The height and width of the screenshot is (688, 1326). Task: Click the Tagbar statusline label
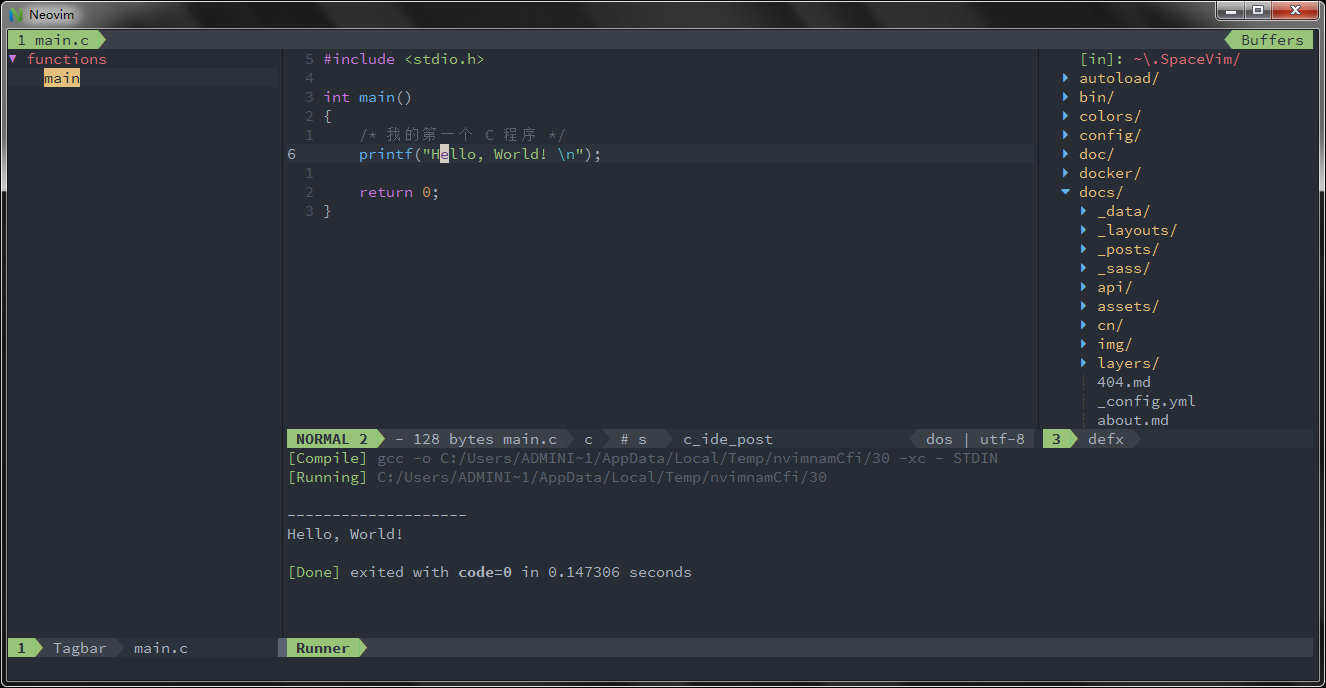tap(80, 648)
